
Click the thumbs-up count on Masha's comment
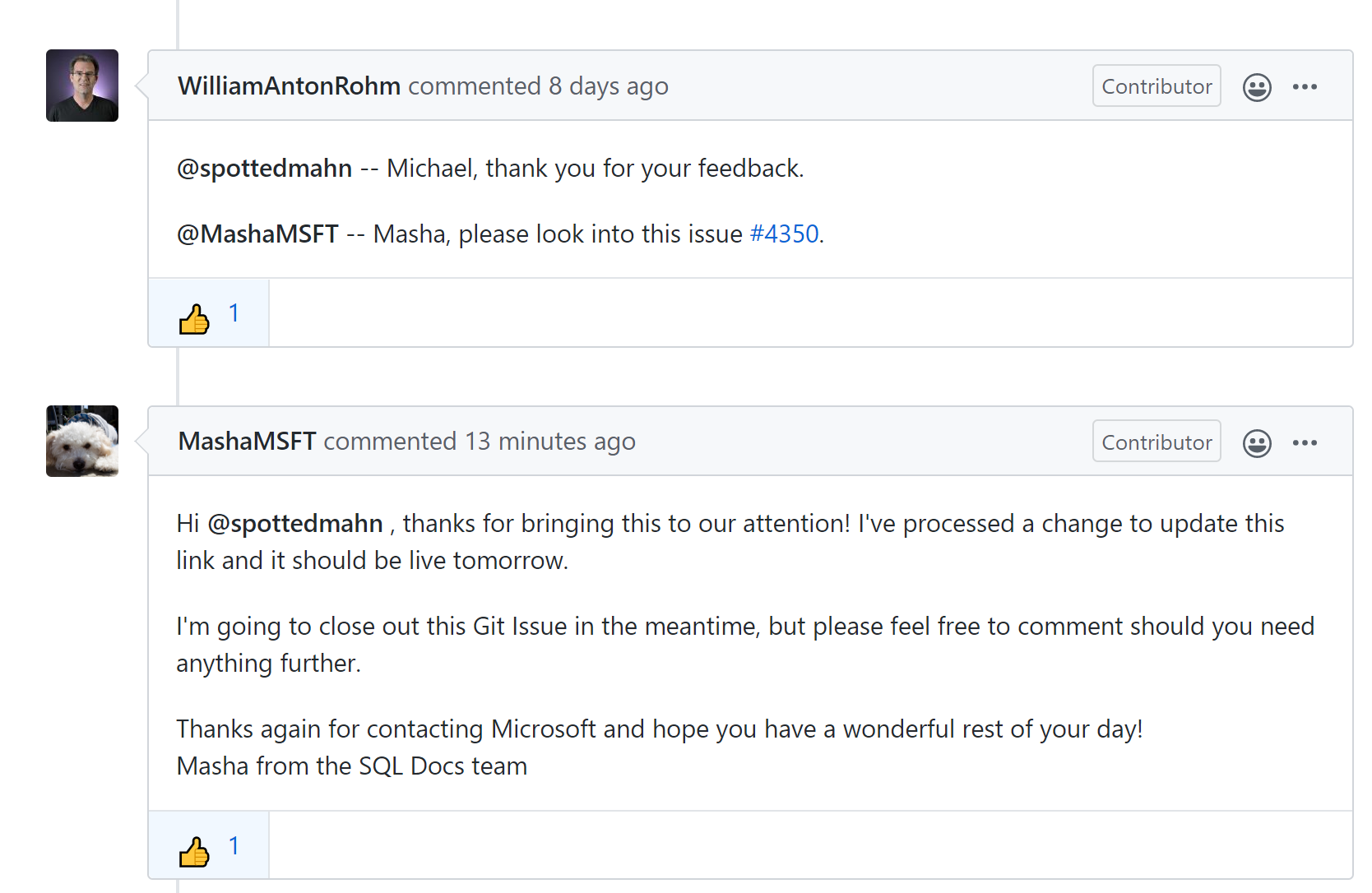[x=234, y=846]
